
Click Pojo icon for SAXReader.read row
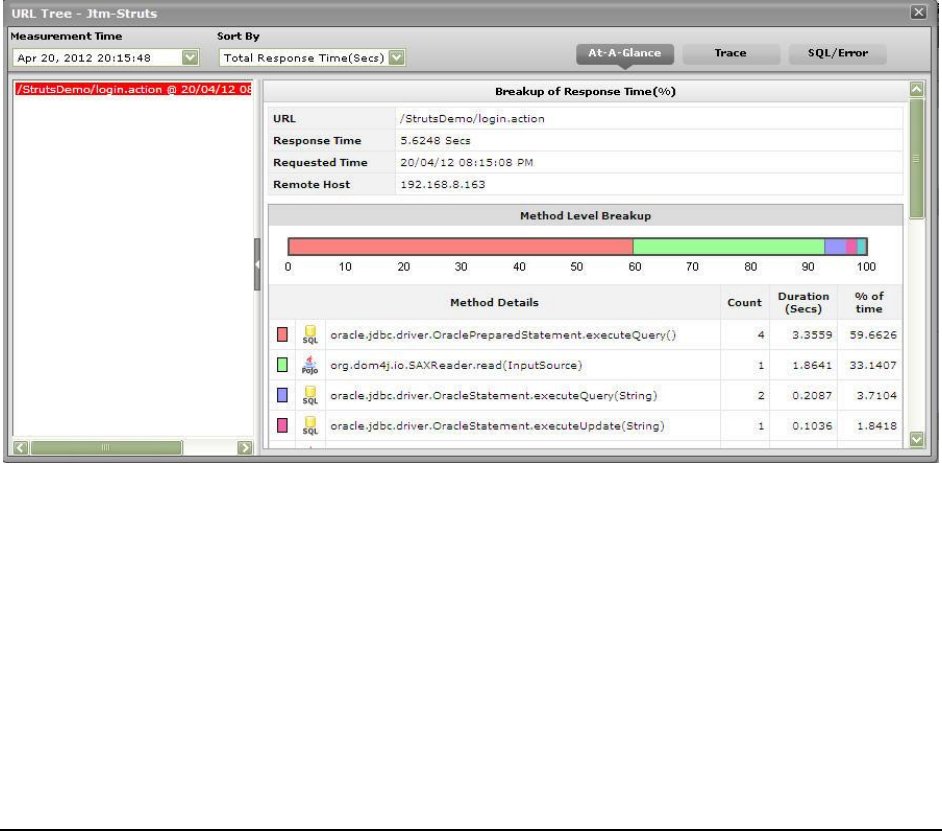(310, 365)
